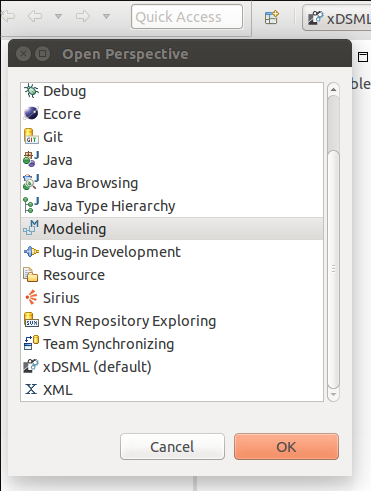Select the Modeling perspective entry

172,229
